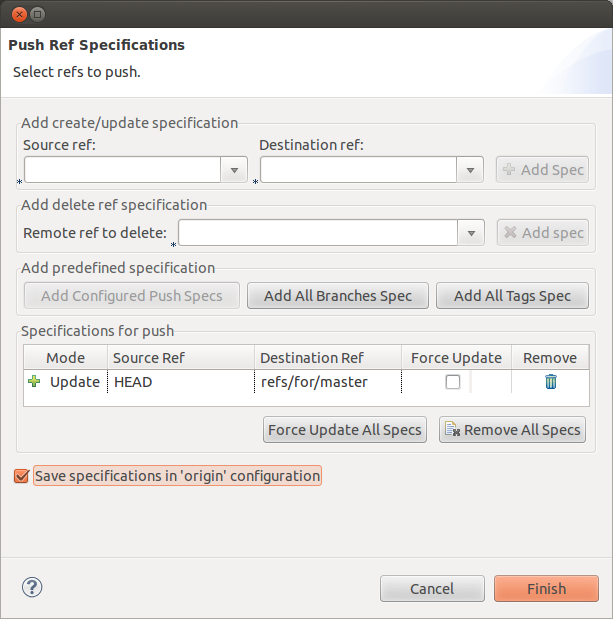
Task: Click the trash icon to remove HEAD spec
Action: coord(551,382)
